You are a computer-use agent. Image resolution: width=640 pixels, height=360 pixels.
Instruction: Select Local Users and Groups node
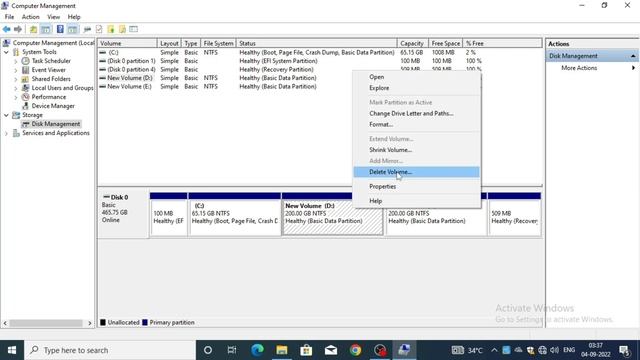(x=62, y=88)
